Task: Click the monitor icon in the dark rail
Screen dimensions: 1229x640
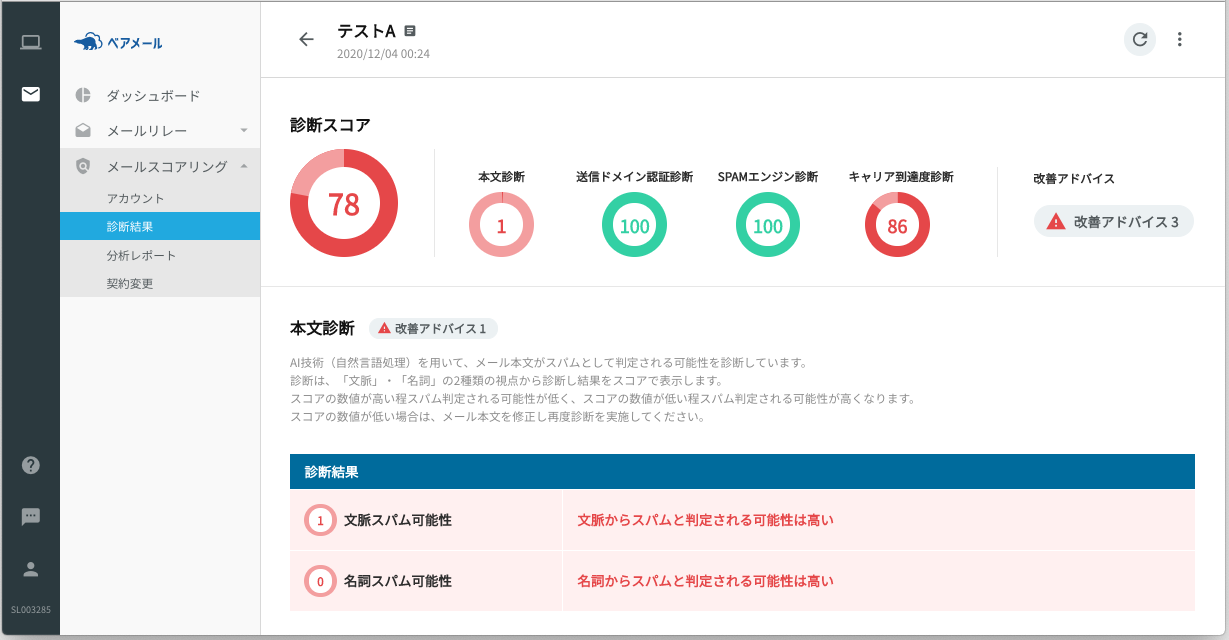Action: (x=30, y=42)
